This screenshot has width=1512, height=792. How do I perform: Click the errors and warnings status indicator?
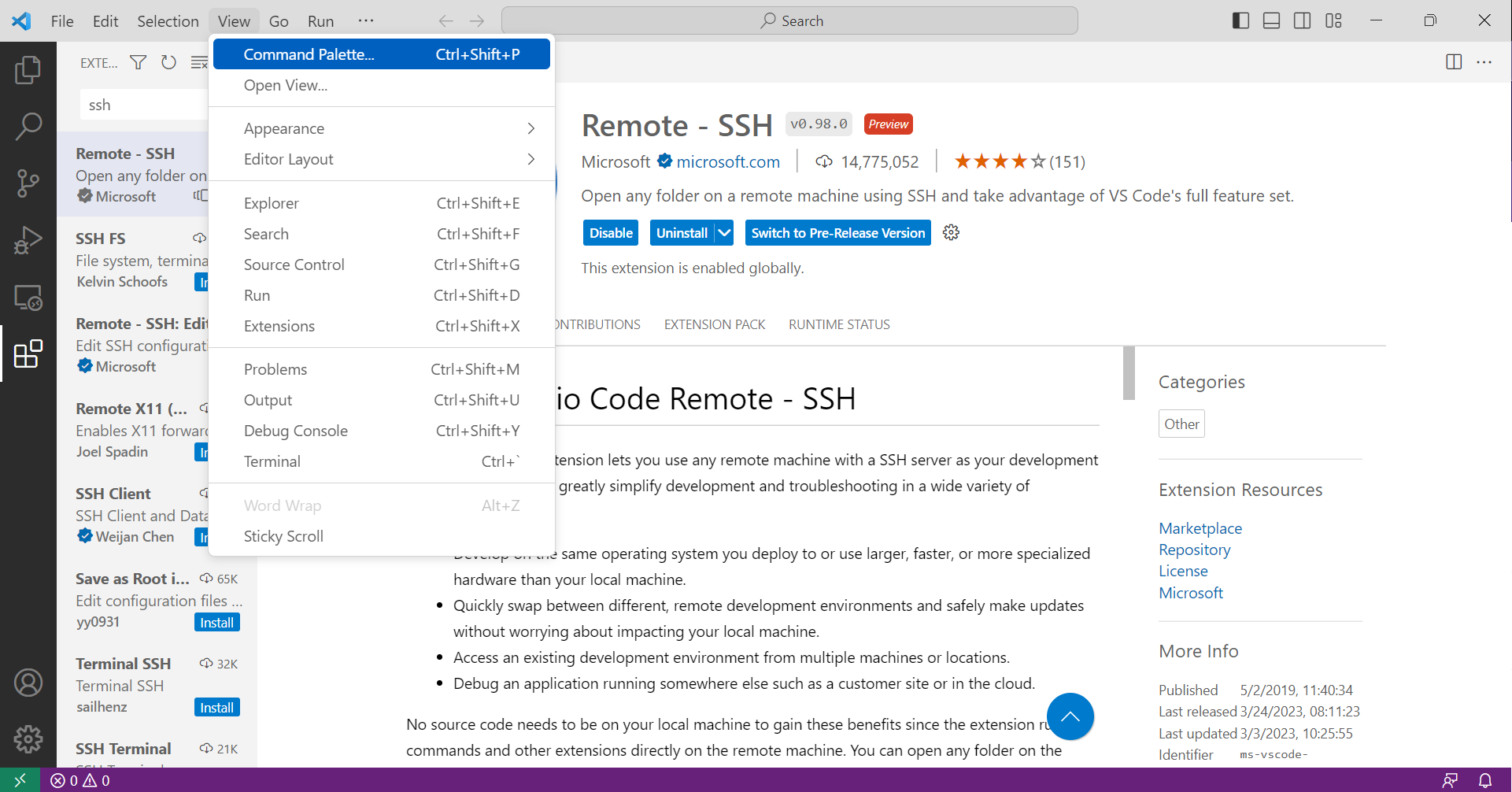coord(80,780)
